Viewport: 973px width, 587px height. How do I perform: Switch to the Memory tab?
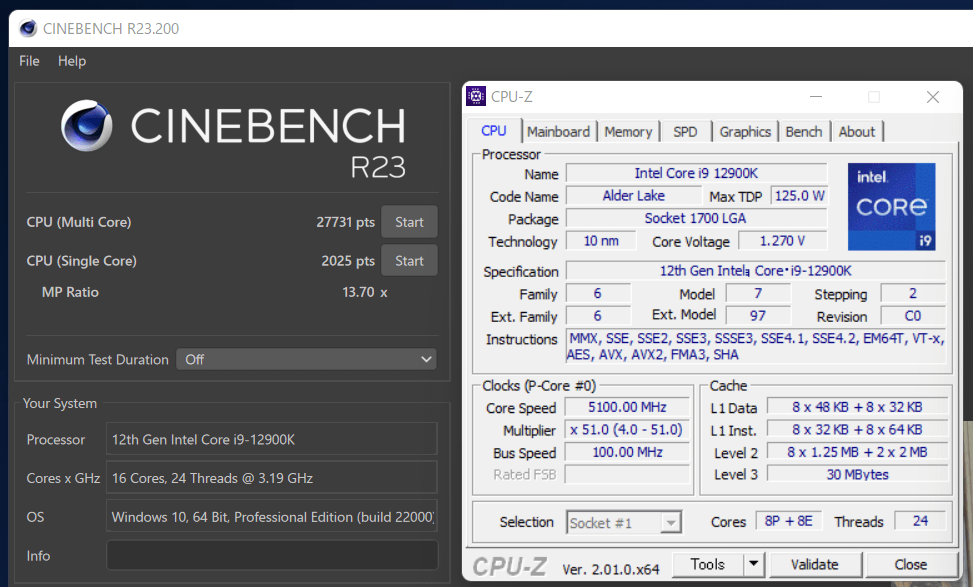point(628,132)
